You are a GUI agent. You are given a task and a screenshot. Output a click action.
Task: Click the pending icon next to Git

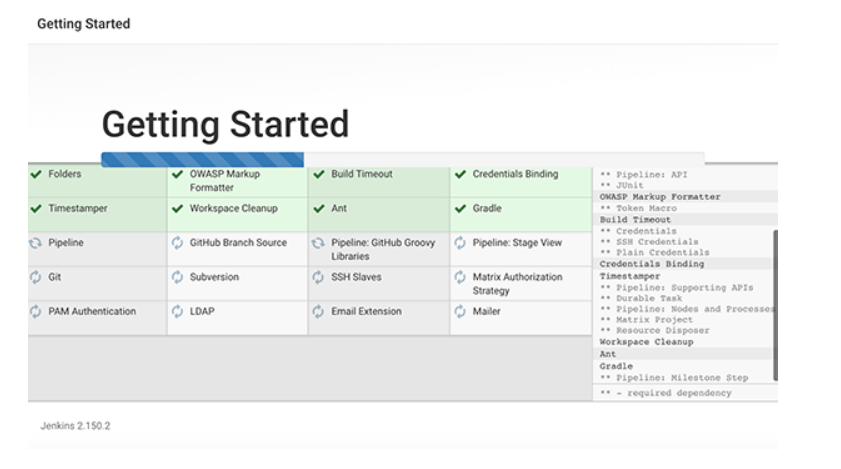pyautogui.click(x=35, y=277)
